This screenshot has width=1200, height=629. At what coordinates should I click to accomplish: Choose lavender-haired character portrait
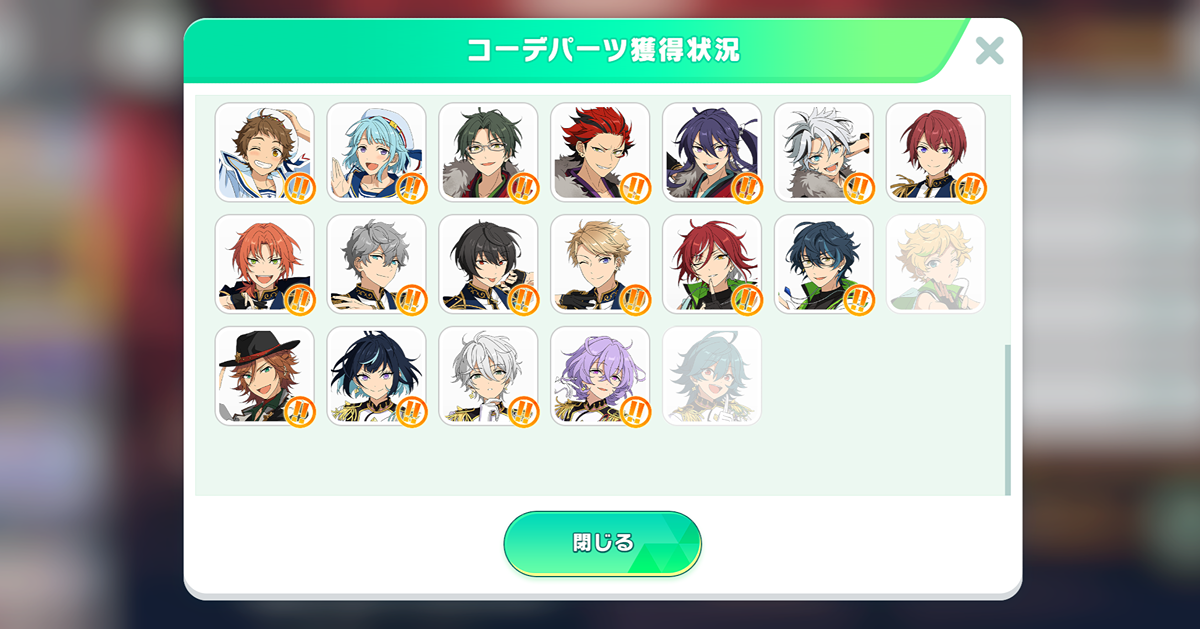pyautogui.click(x=600, y=376)
